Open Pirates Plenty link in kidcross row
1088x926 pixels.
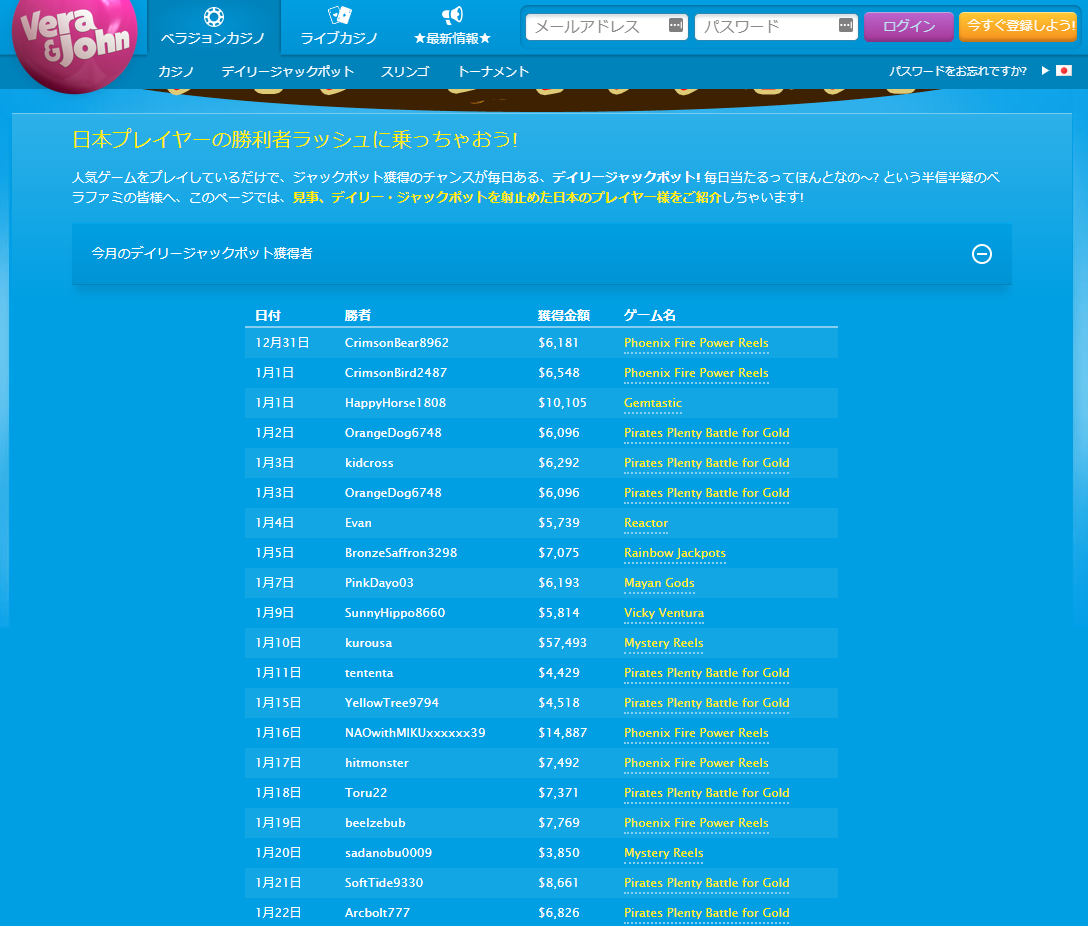point(706,463)
